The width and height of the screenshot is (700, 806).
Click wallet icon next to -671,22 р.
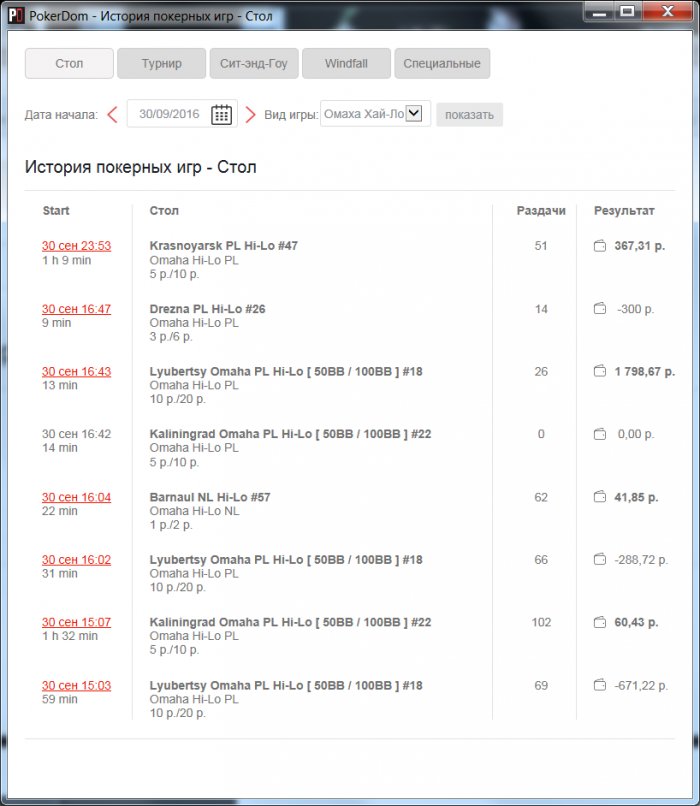[600, 685]
